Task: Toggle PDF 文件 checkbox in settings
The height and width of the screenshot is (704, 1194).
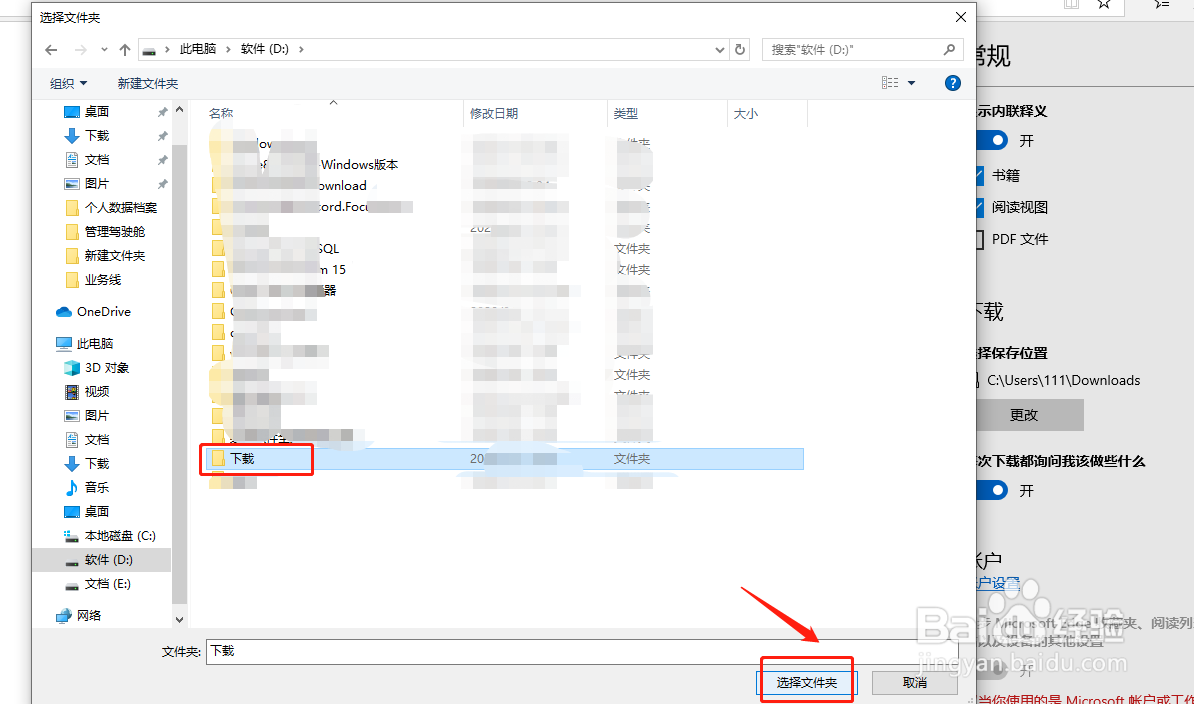Action: click(x=979, y=240)
